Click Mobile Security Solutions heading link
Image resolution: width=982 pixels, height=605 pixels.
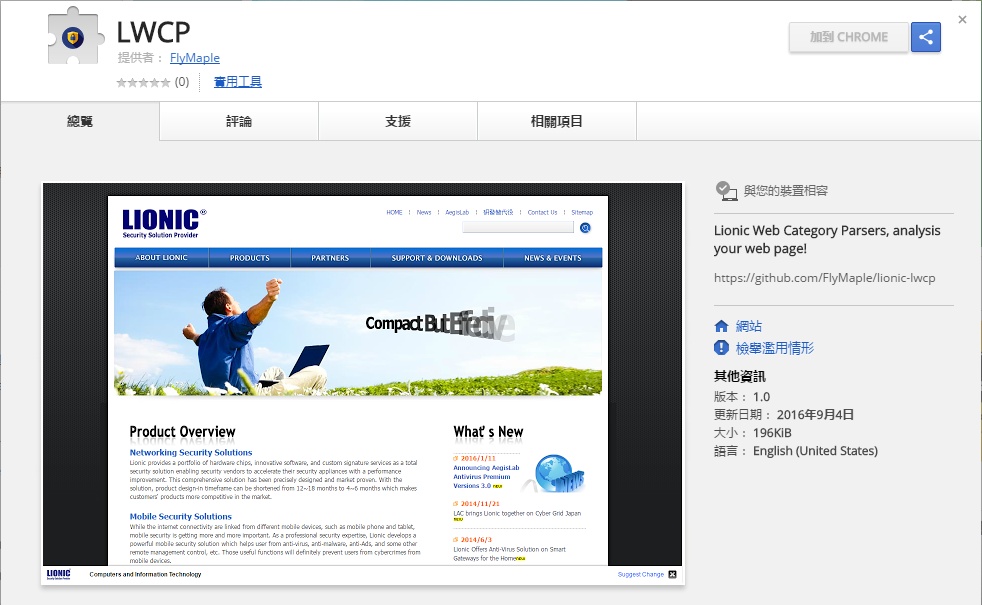(180, 517)
